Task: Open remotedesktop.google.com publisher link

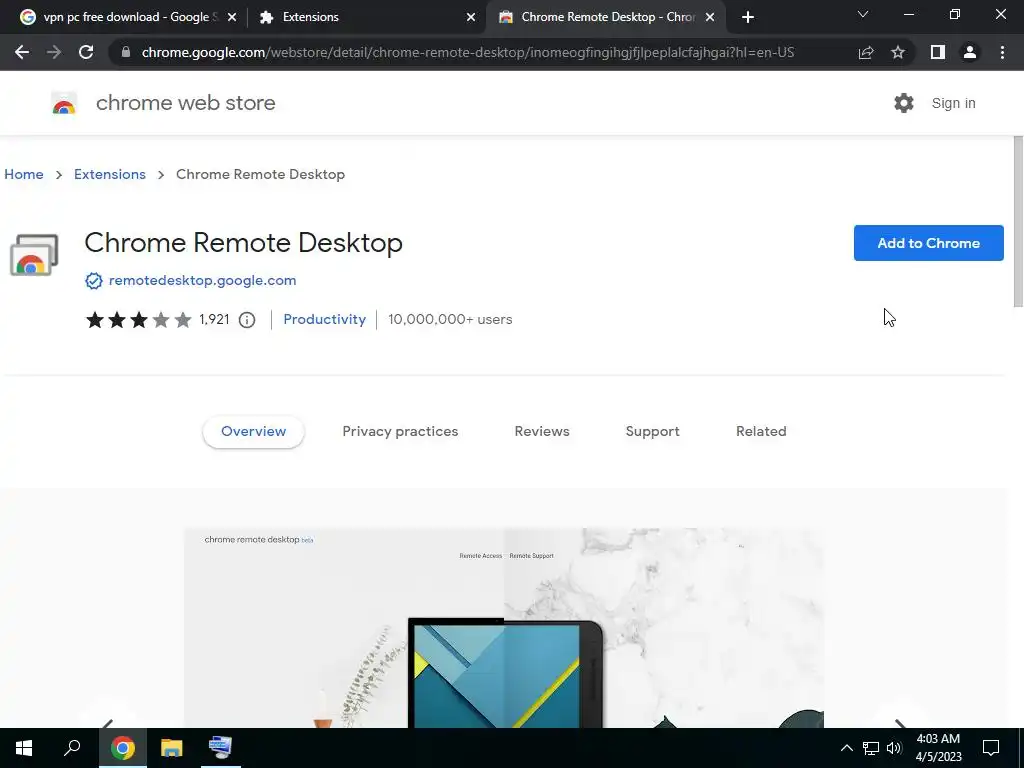Action: [202, 281]
